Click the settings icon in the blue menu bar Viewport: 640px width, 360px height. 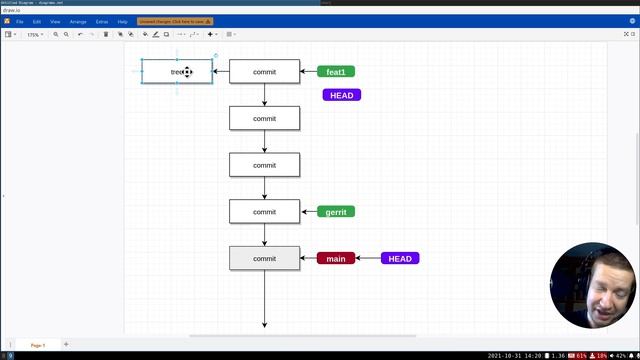point(632,21)
